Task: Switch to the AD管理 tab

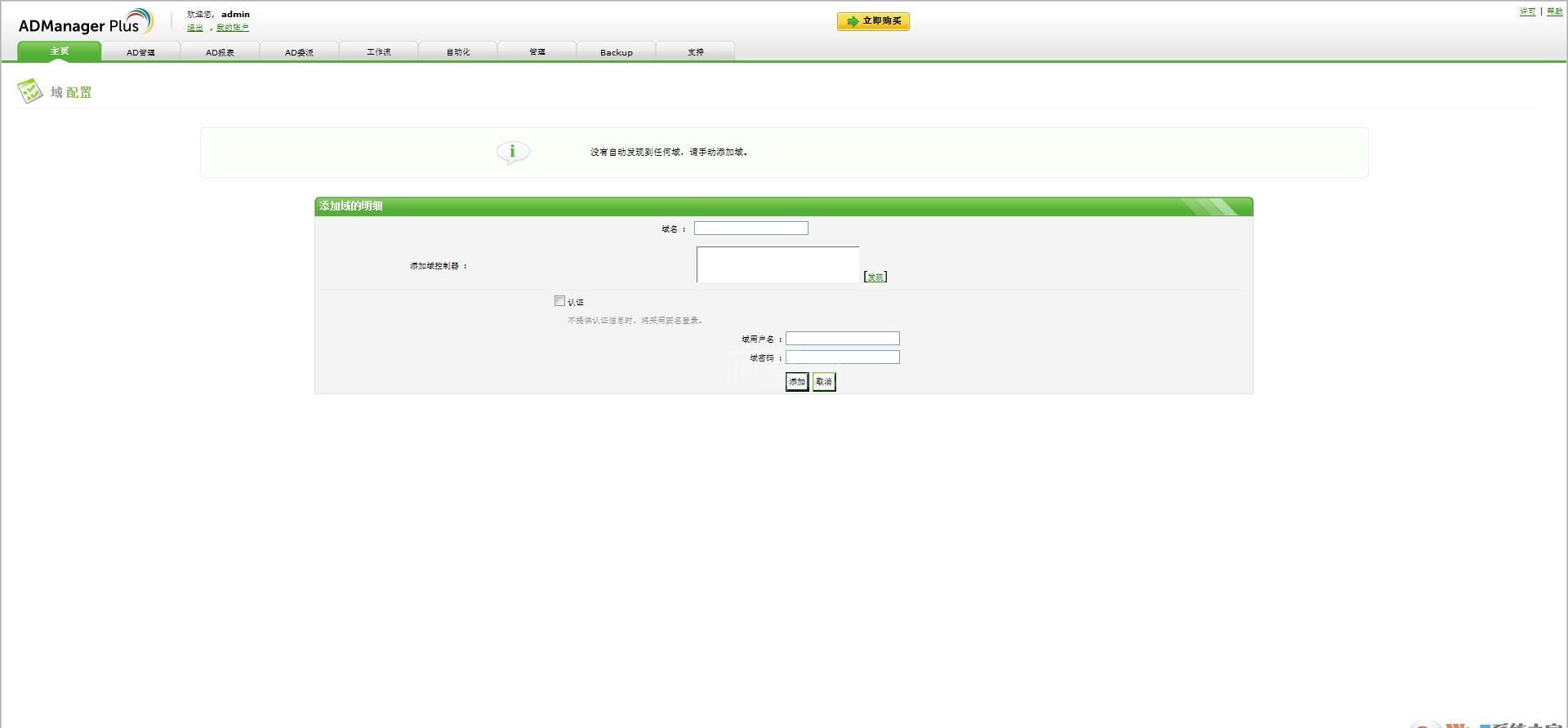Action: [x=140, y=52]
